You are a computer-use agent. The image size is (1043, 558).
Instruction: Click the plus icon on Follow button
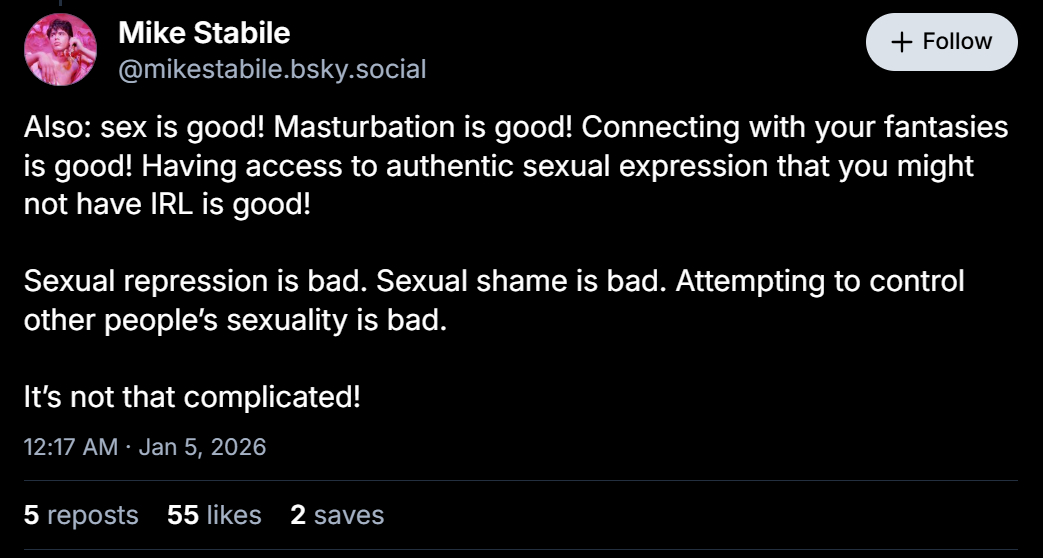pyautogui.click(x=902, y=42)
